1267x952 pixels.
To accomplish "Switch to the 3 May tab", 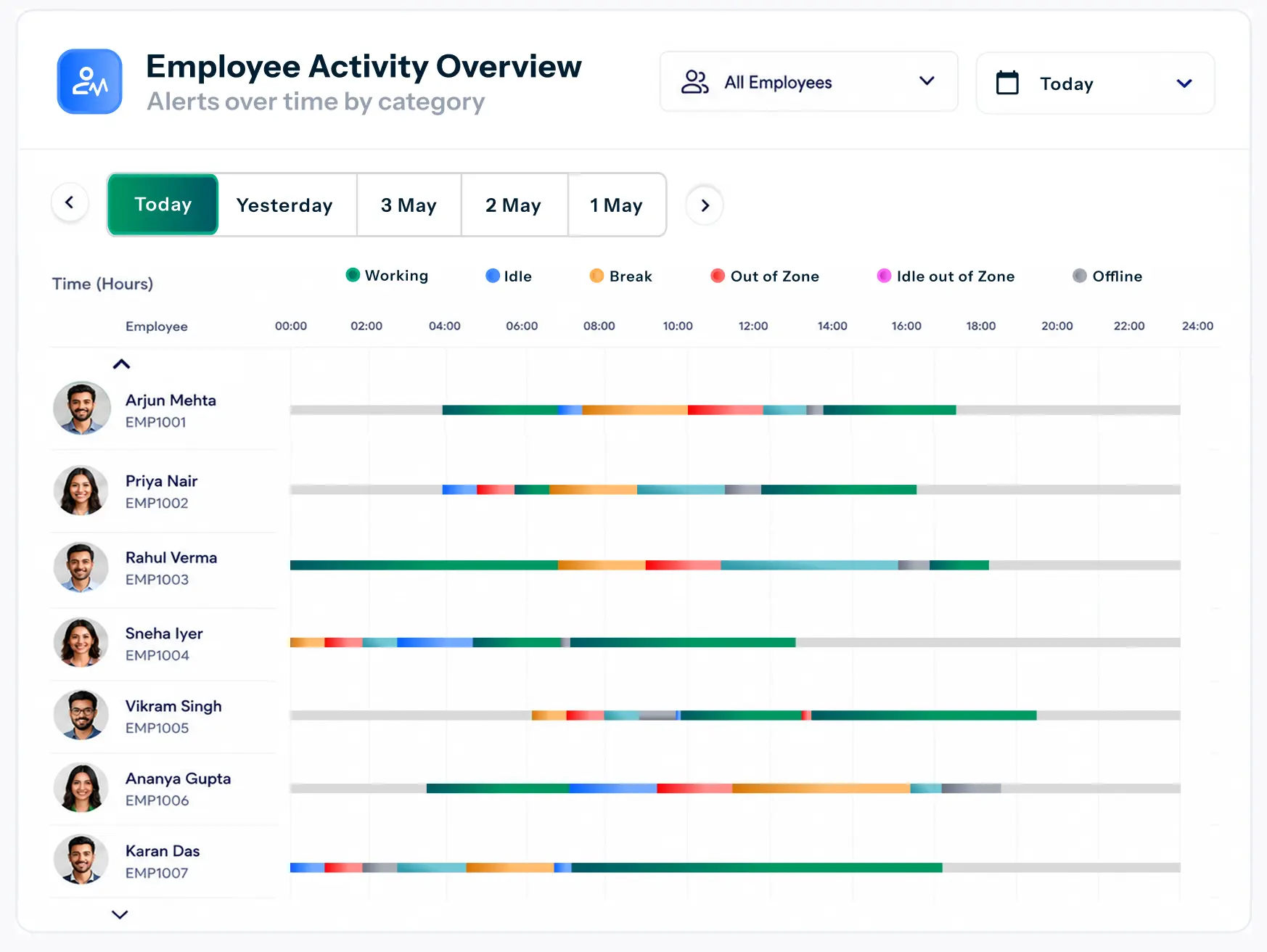I will 409,205.
